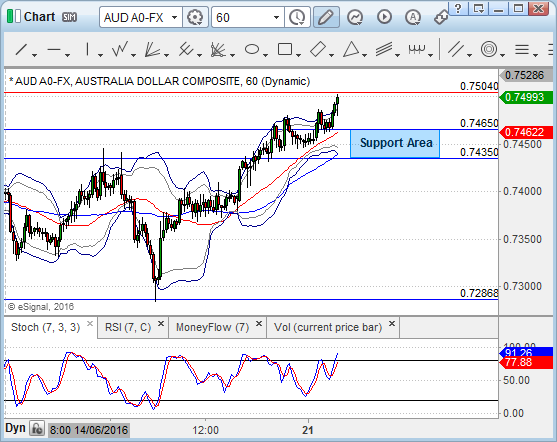Expand the vertical line tool options arrow
The width and height of the screenshot is (557, 442).
tap(100, 55)
